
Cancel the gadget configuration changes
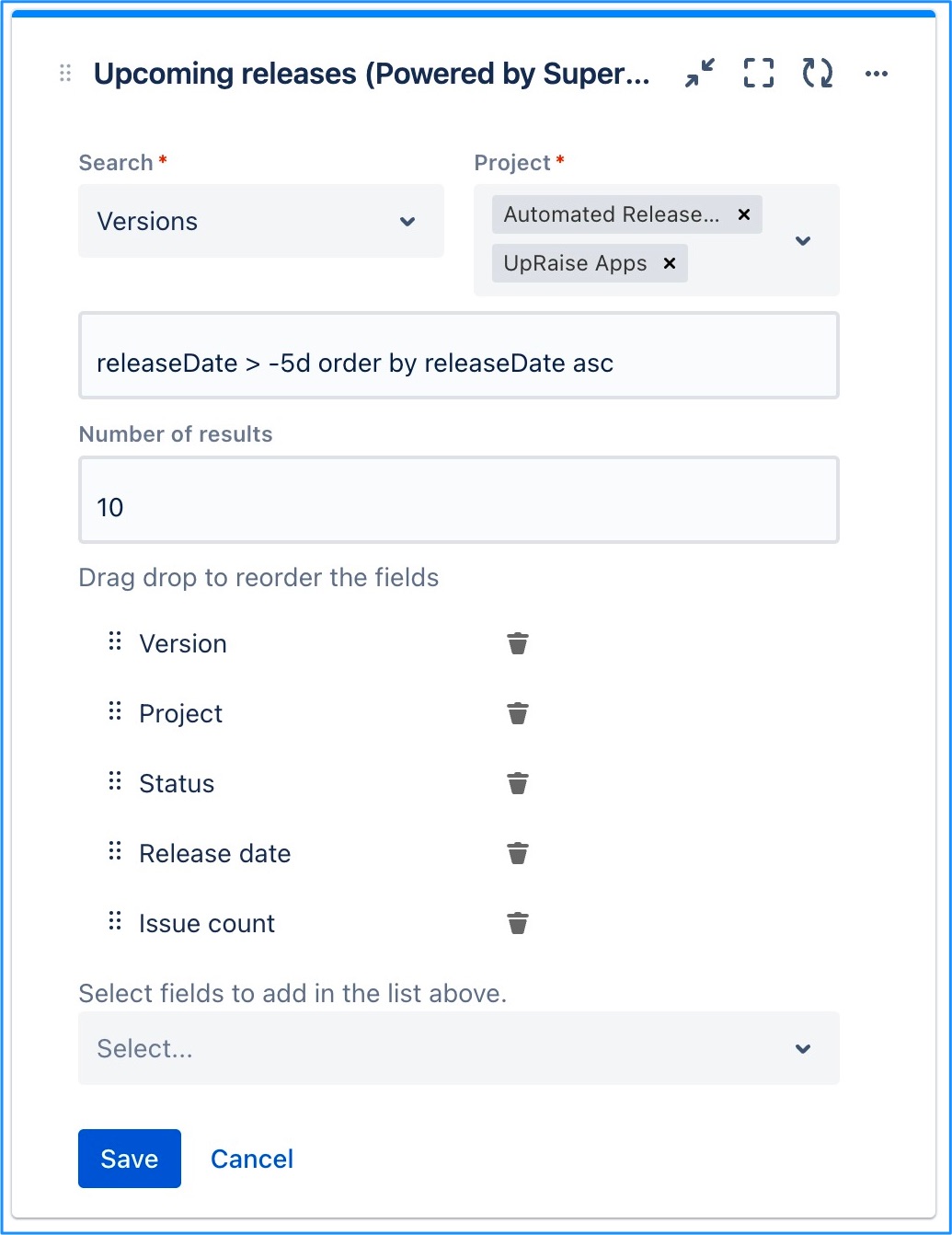[x=251, y=1159]
